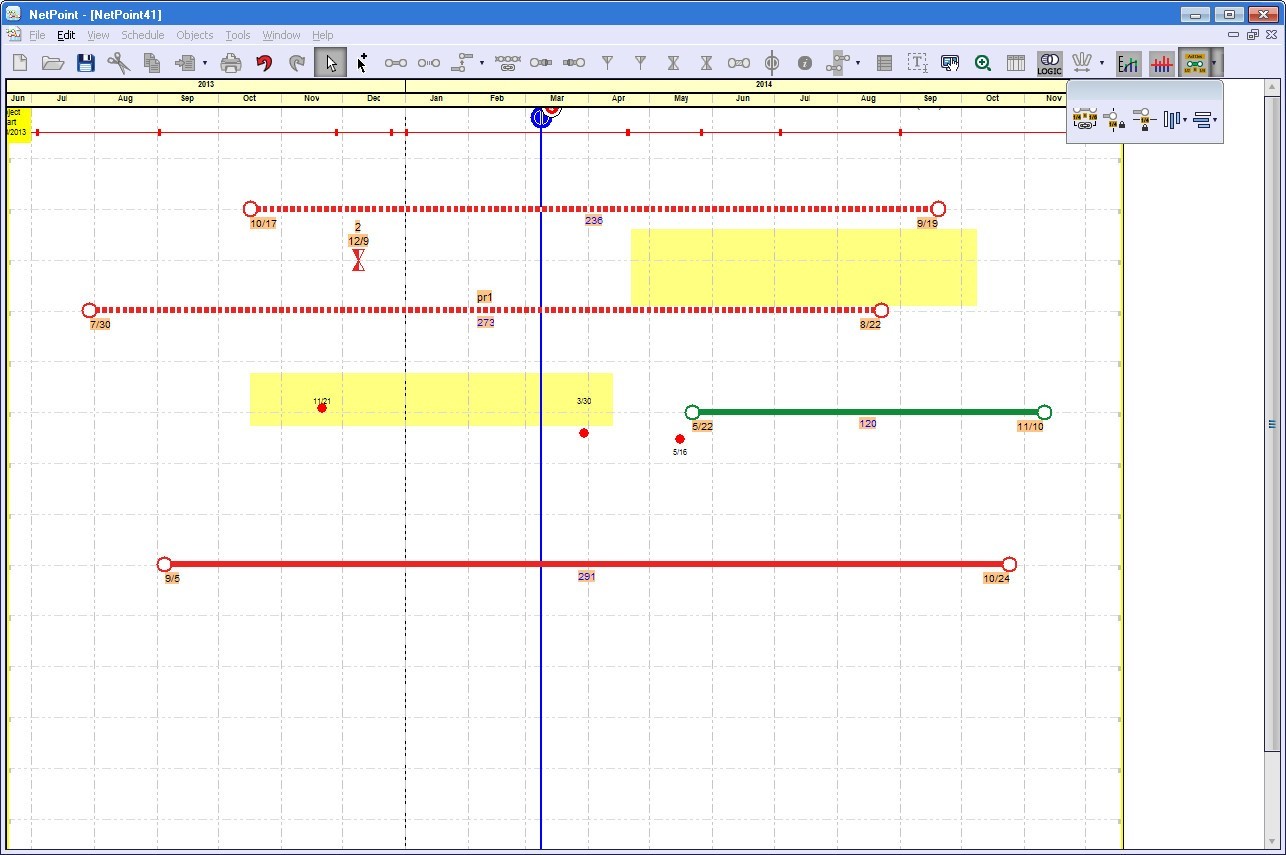Open the File menu
This screenshot has height=855, width=1286.
click(x=37, y=35)
